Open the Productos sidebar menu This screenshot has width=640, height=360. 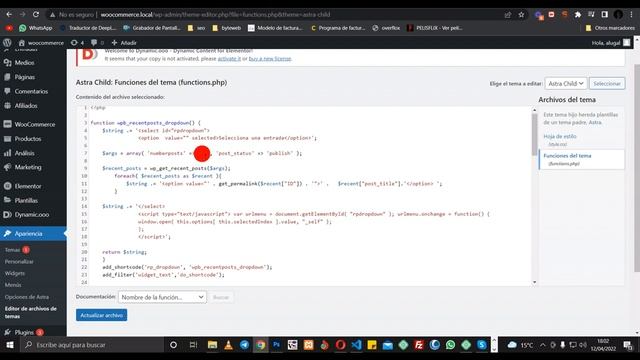pos(28,138)
